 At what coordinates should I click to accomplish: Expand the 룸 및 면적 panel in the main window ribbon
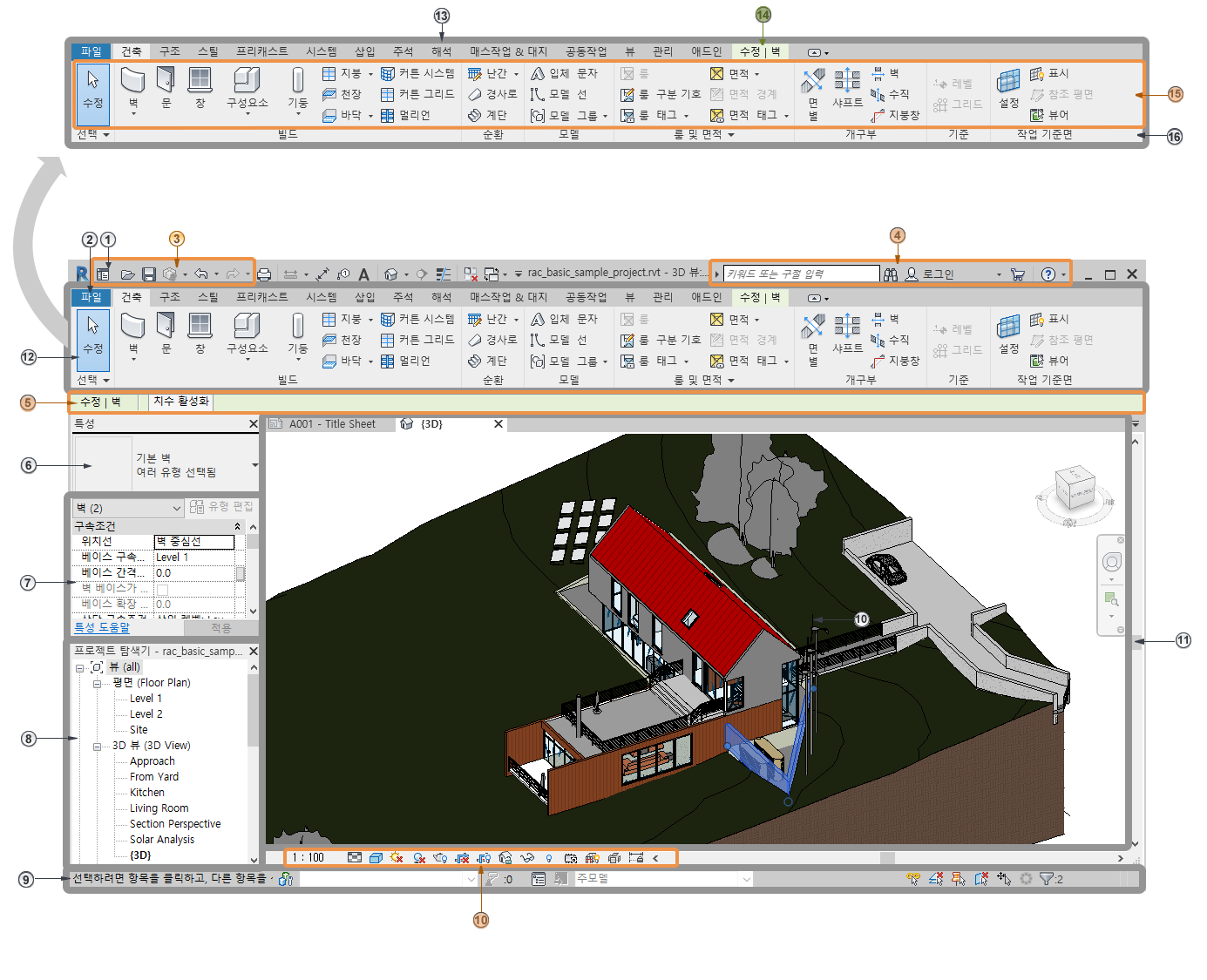coord(704,380)
